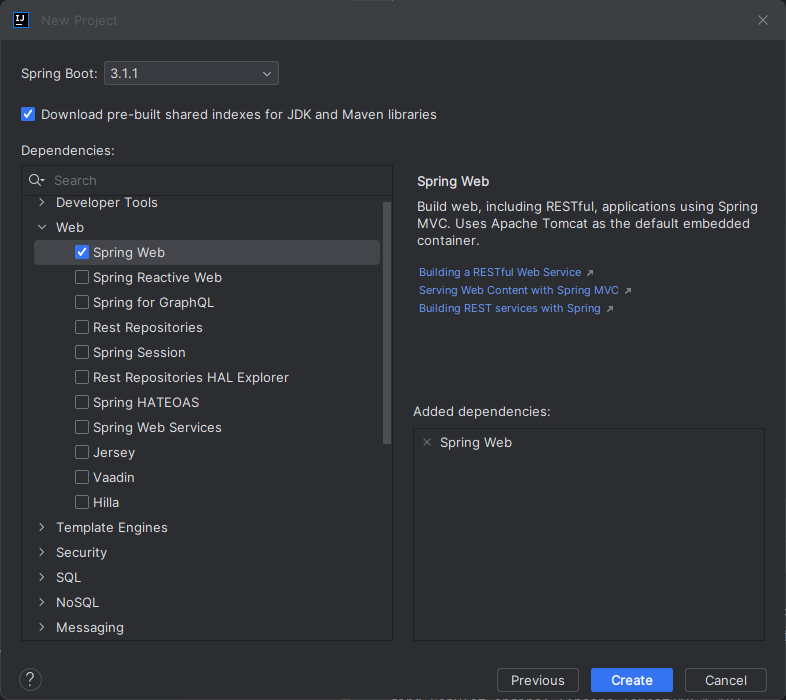Screen dimensions: 786x700
Task: Click the dependencies Search field
Action: (207, 180)
